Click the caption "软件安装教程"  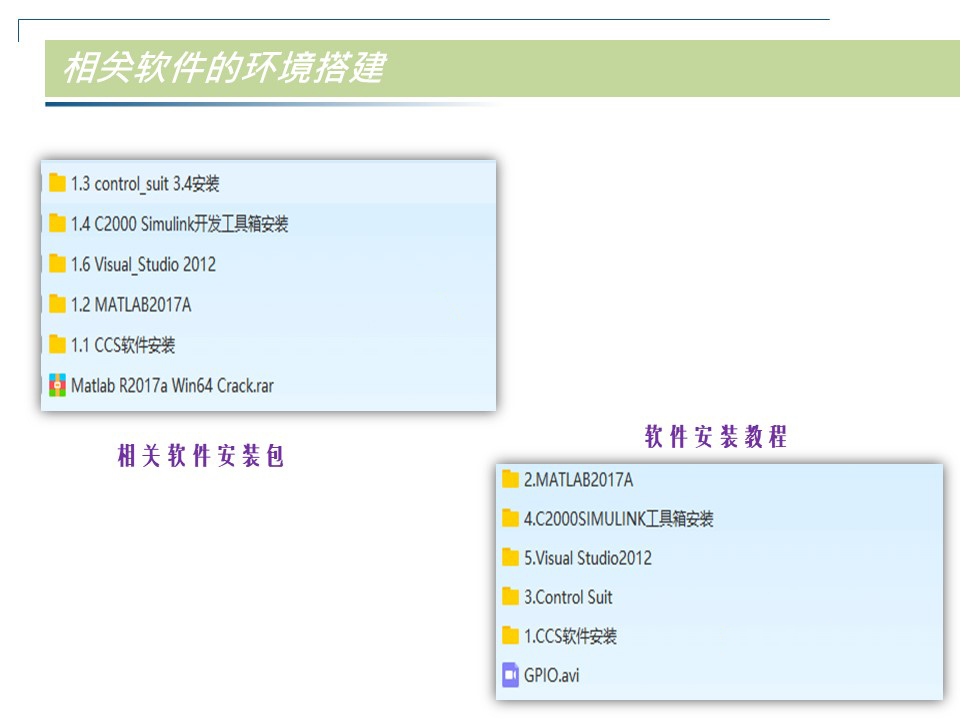pos(716,437)
